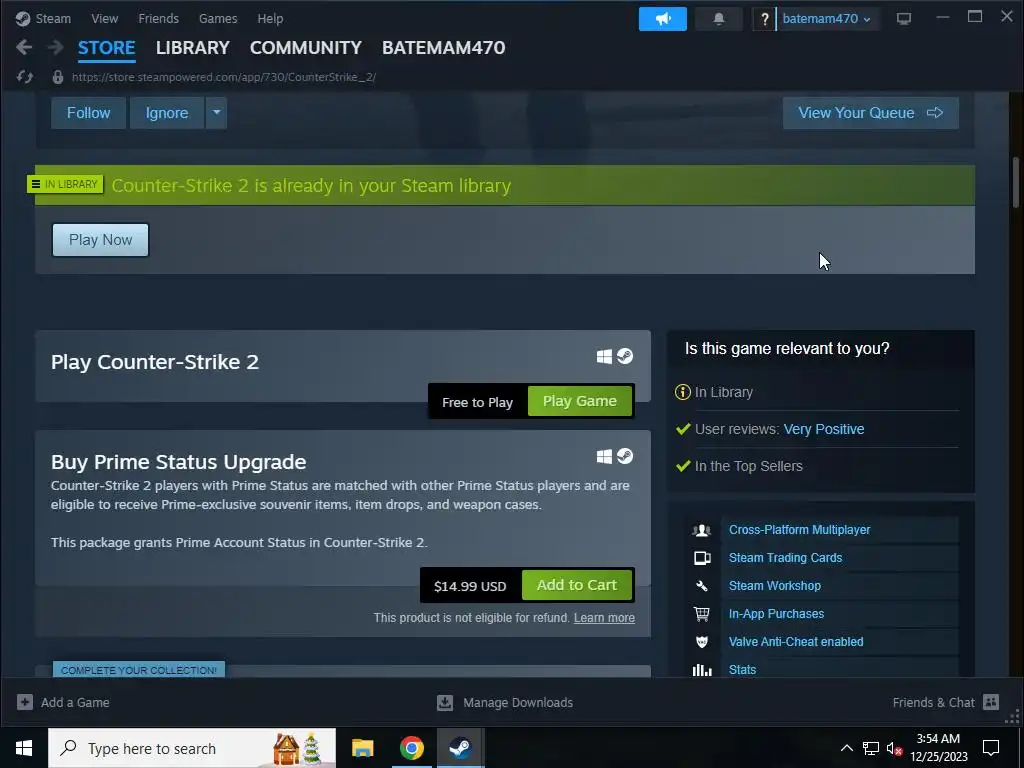Open the View menu
The image size is (1024, 768).
104,18
